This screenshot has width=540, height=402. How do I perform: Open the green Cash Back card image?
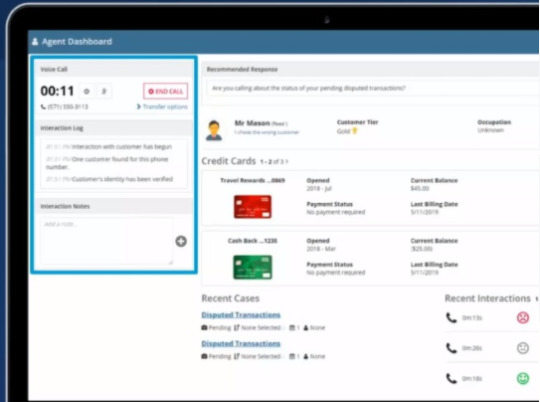tap(252, 267)
